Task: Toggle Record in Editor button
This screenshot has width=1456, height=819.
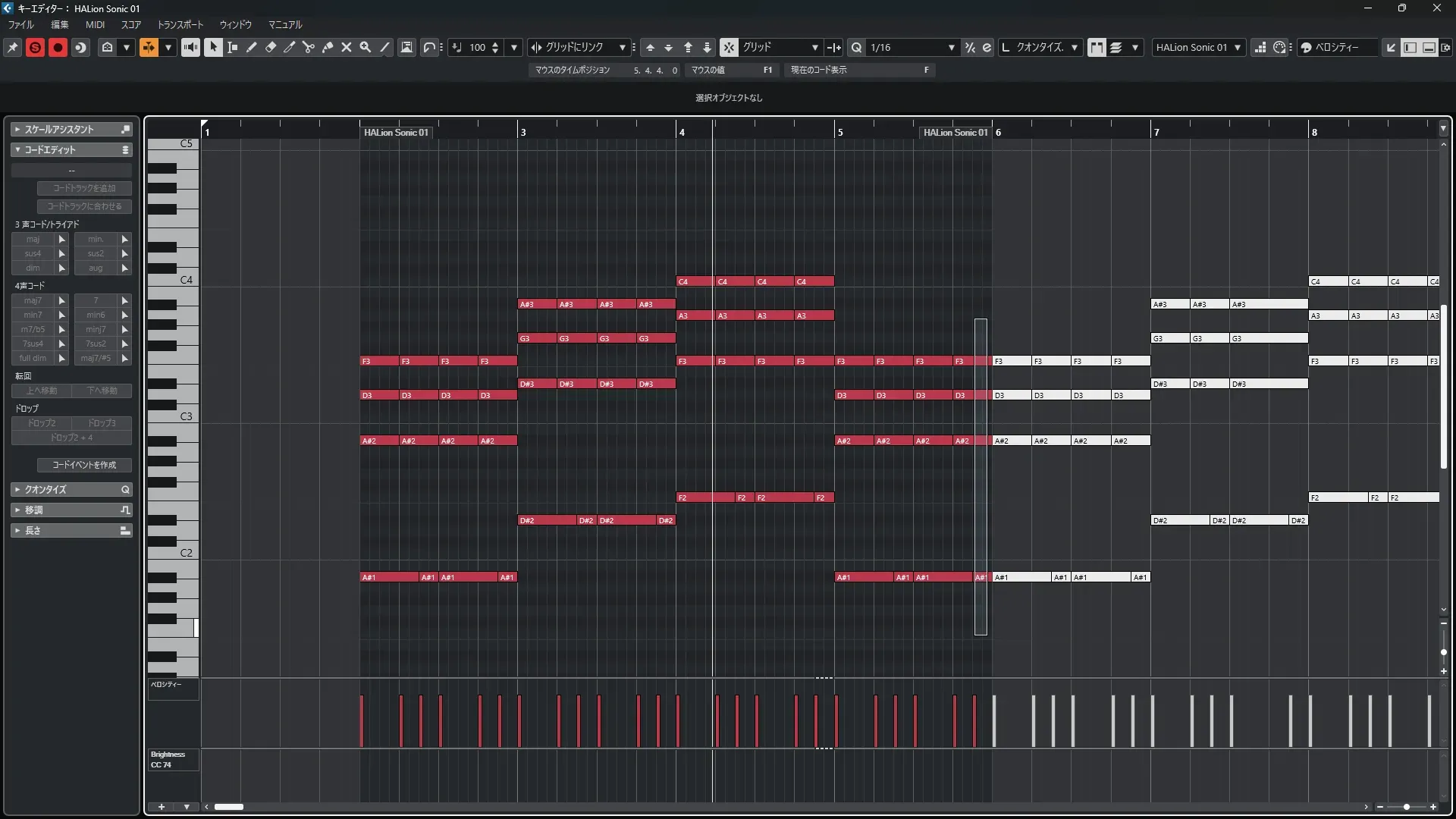Action: 58,47
